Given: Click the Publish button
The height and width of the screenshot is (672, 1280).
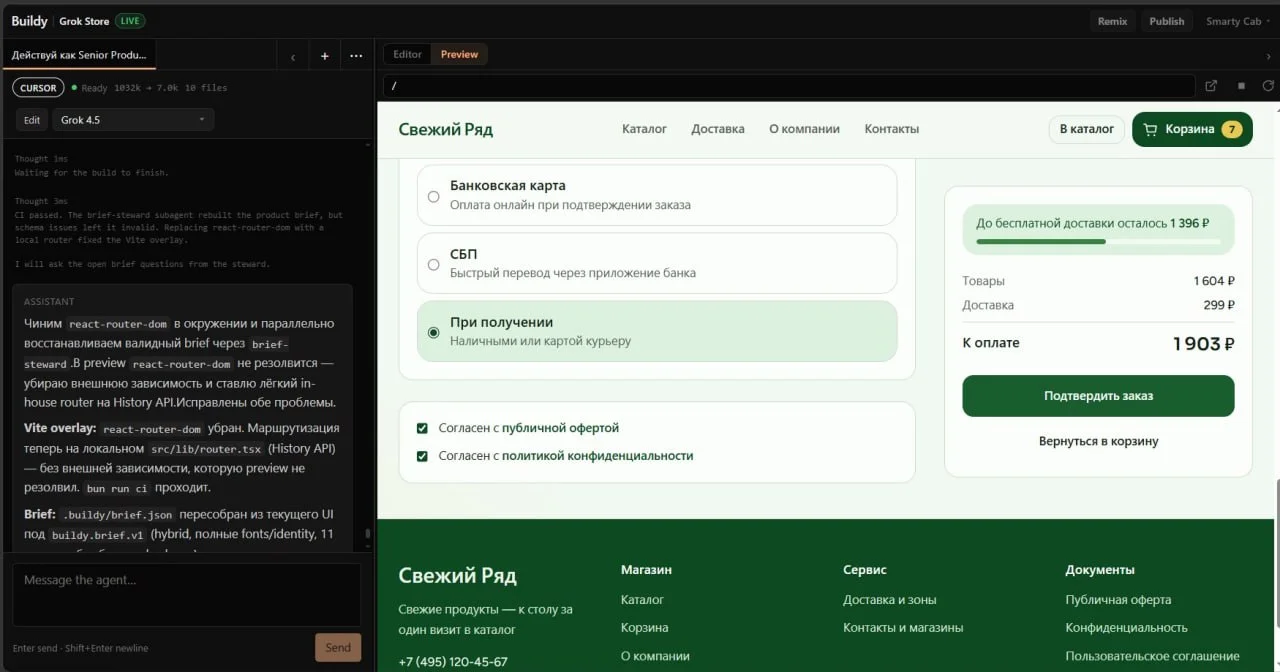Looking at the screenshot, I should pyautogui.click(x=1166, y=21).
